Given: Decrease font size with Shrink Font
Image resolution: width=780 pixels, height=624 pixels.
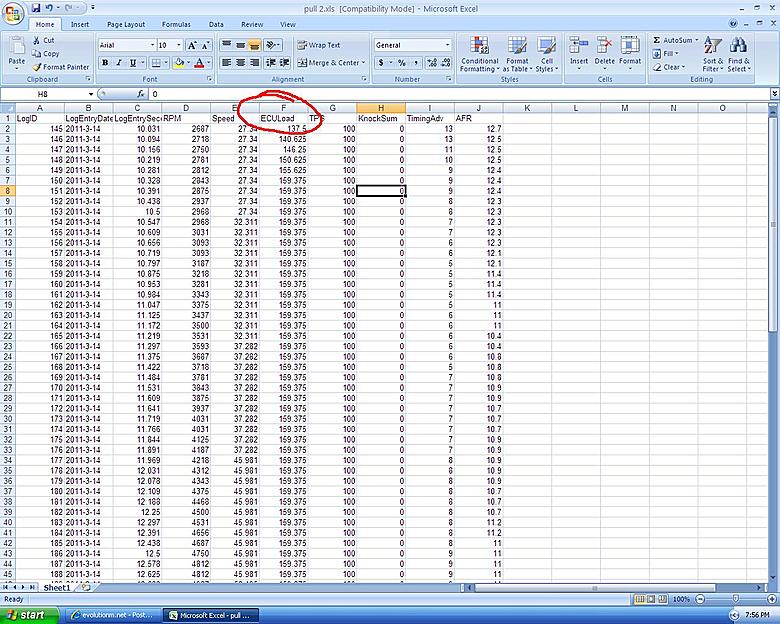Looking at the screenshot, I should [x=205, y=45].
